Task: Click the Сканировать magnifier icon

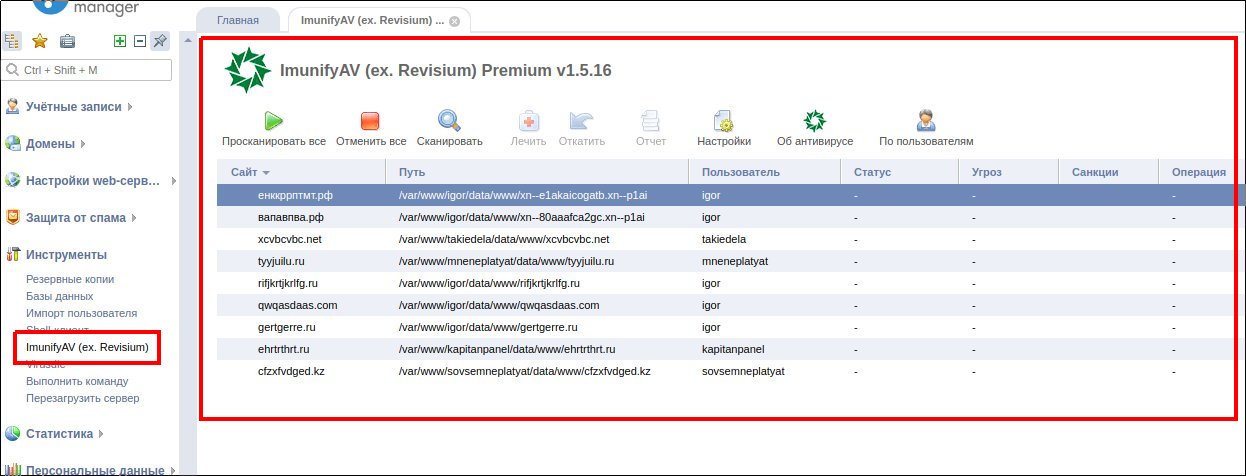Action: 449,121
